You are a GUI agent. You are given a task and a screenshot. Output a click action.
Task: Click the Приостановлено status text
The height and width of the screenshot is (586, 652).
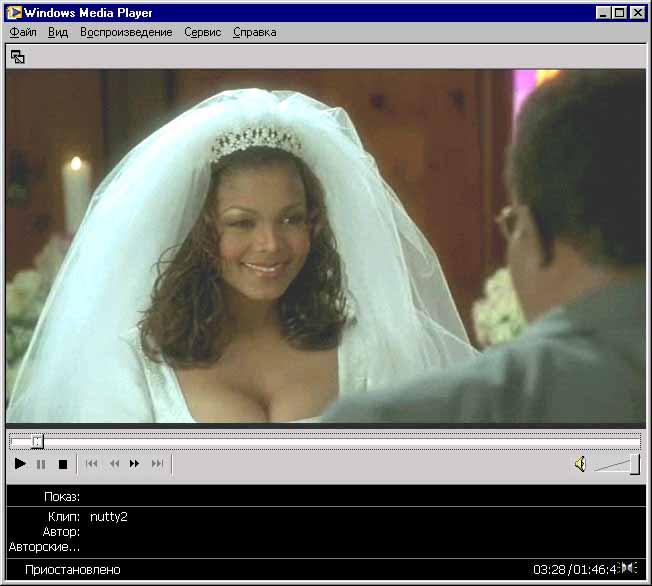[x=73, y=569]
